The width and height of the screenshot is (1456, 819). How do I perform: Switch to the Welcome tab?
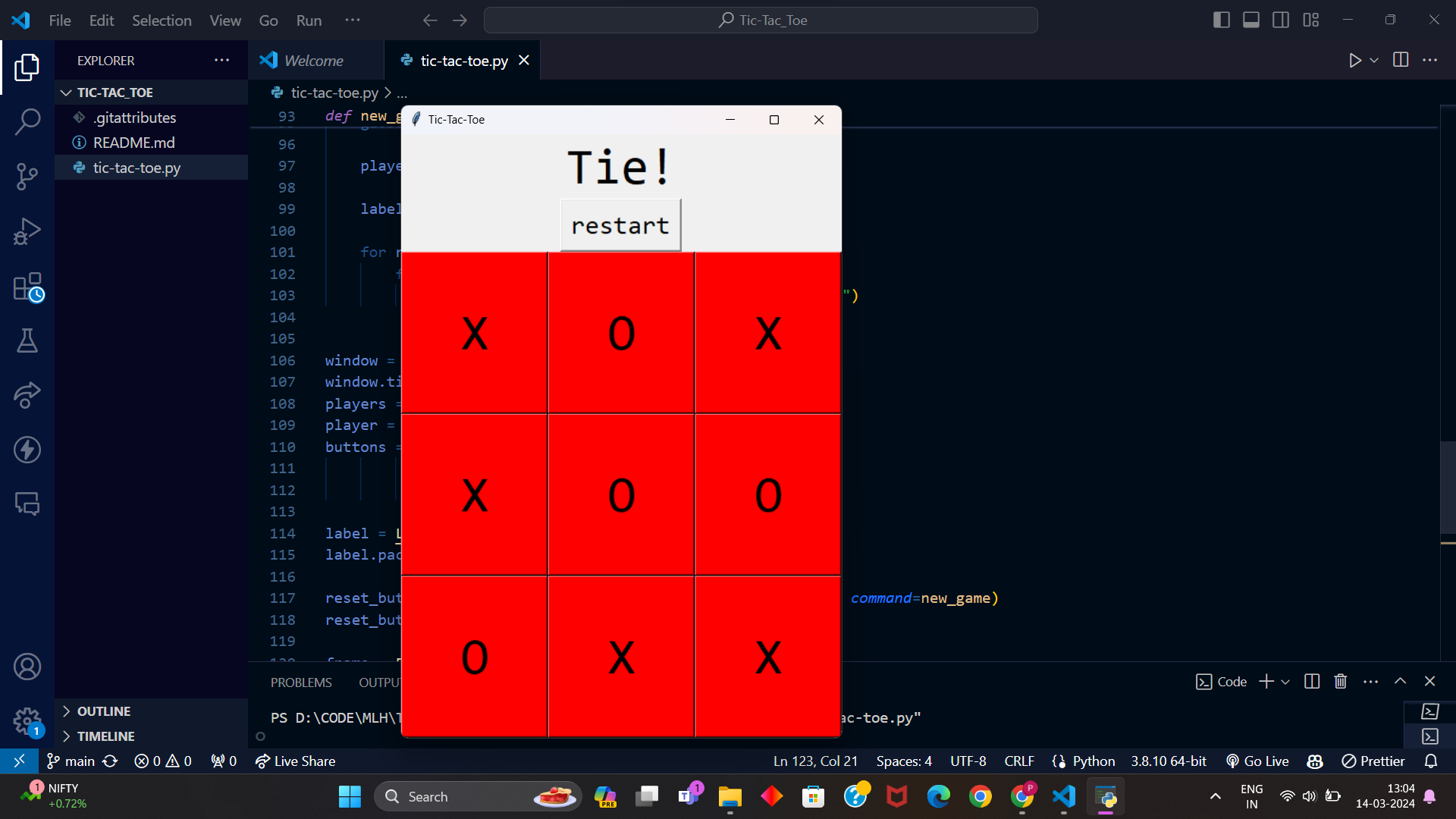313,61
